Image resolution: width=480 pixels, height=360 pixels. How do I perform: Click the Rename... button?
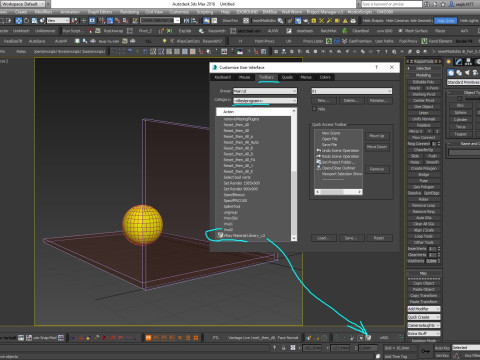378,100
